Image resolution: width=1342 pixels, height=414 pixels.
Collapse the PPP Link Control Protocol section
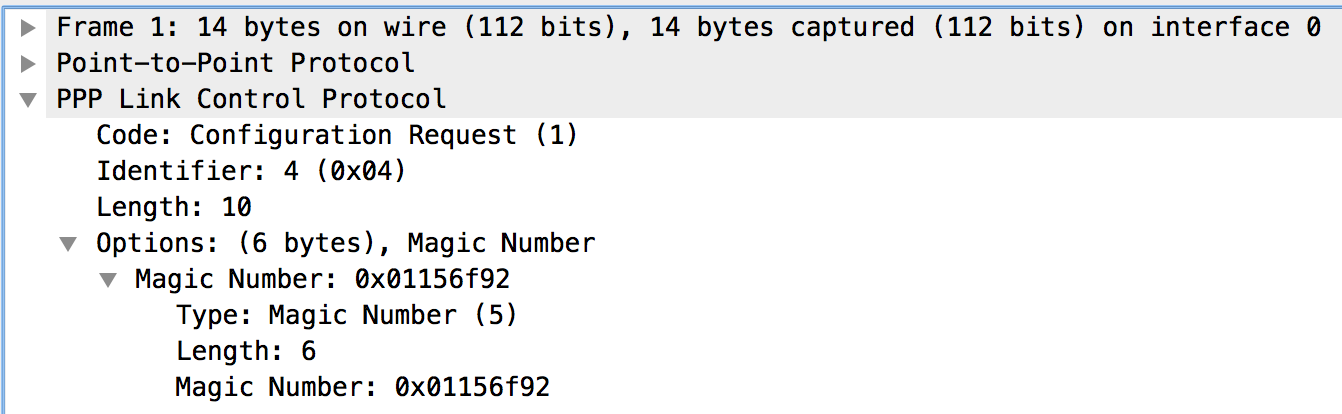coord(28,100)
